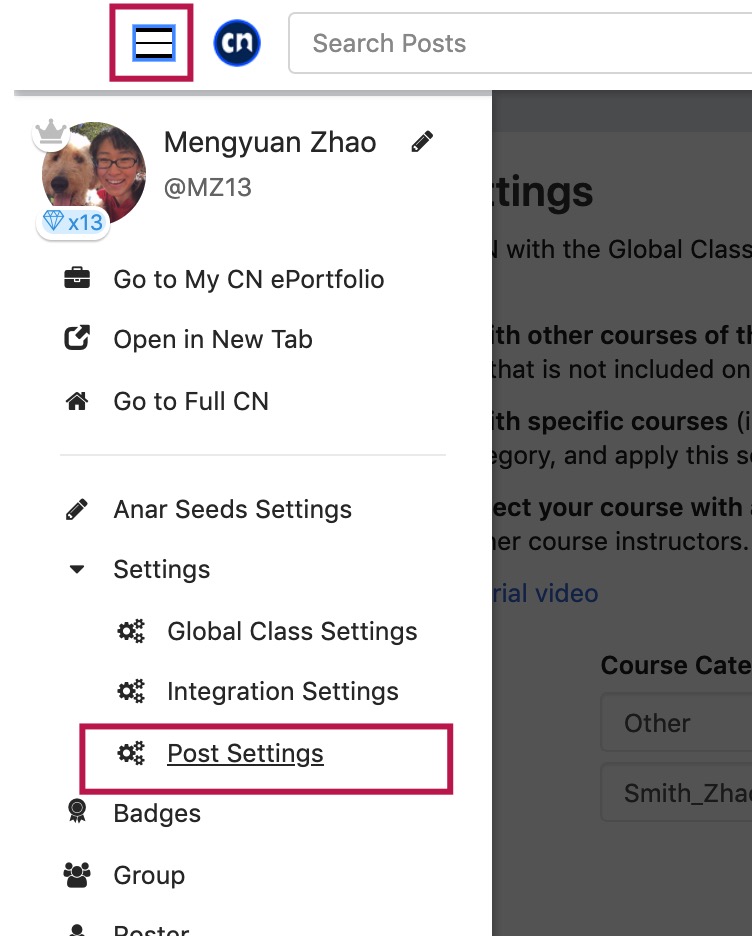The height and width of the screenshot is (936, 752).
Task: Click the Open in New Tab arrow icon
Action: pos(77,338)
